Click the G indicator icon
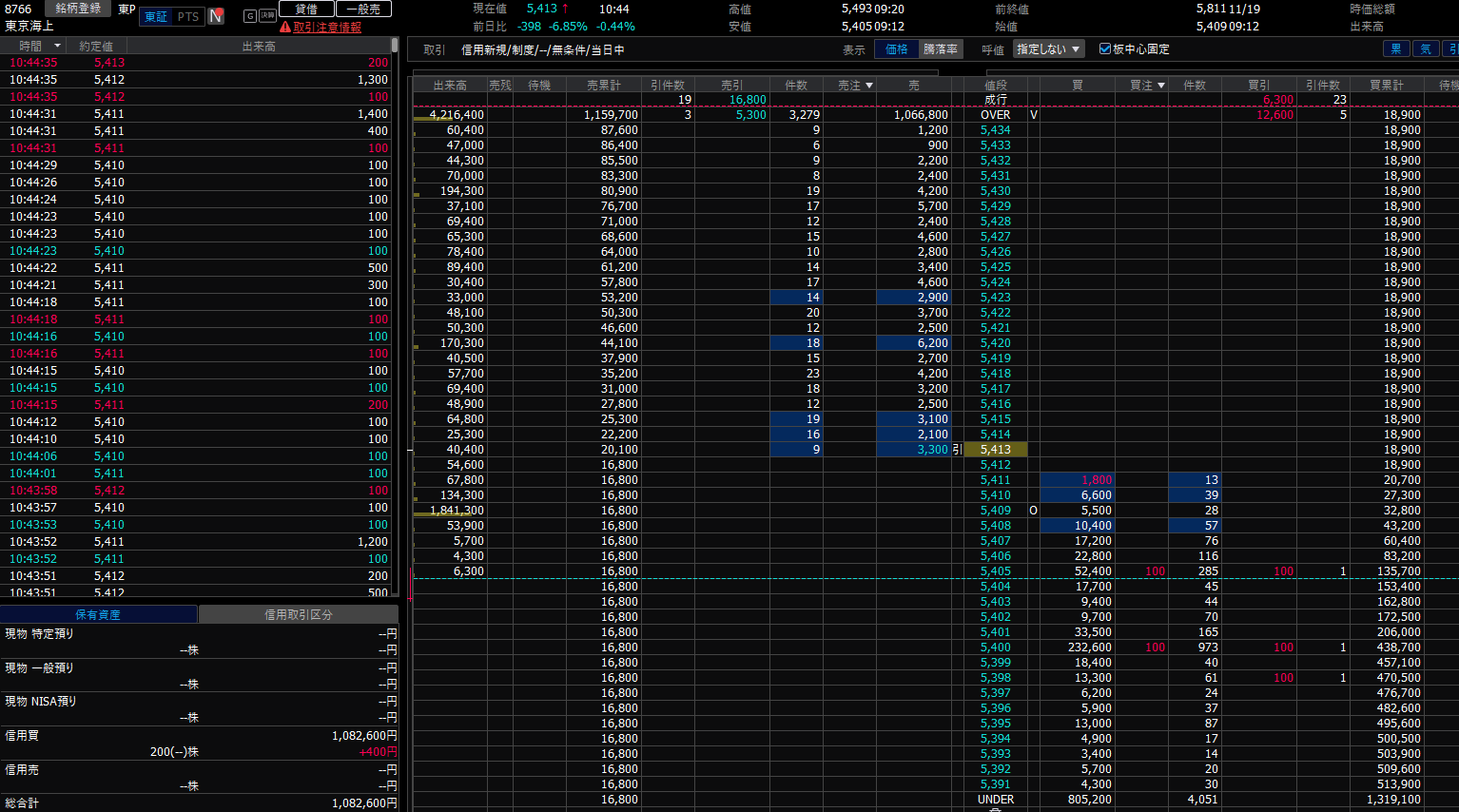 point(250,16)
